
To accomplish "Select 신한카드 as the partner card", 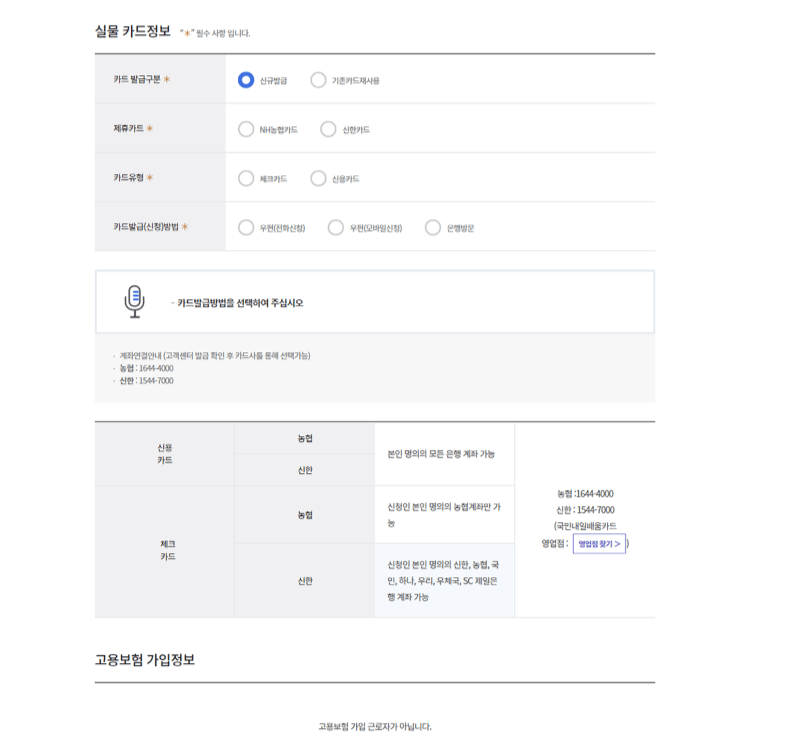I will click(x=330, y=128).
